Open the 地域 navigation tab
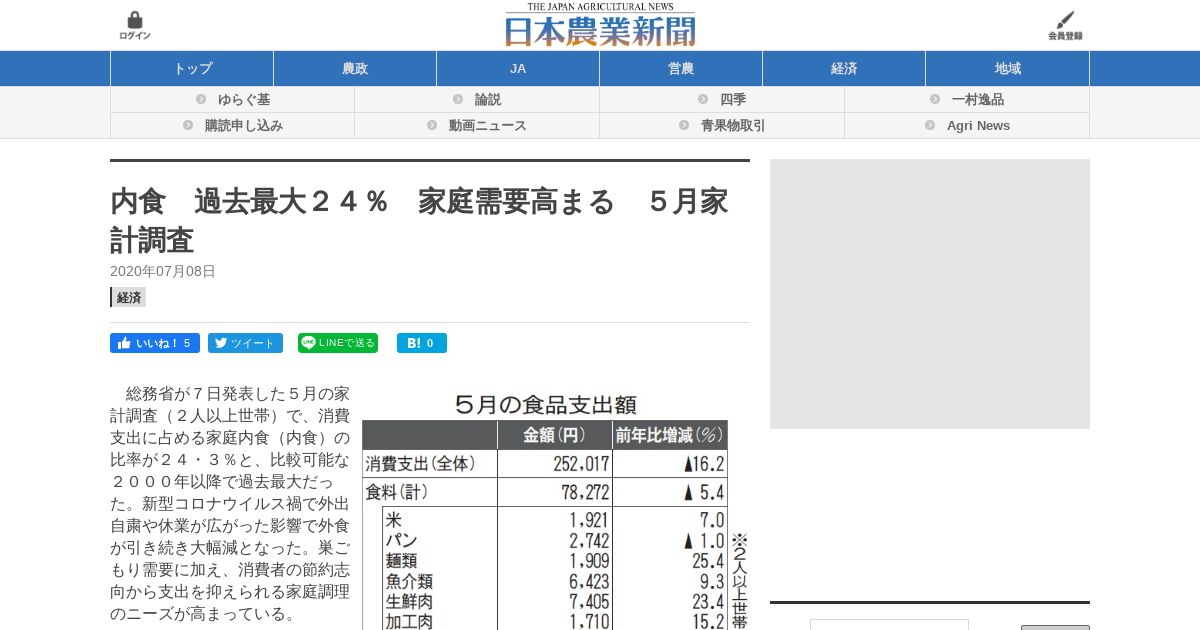 click(x=1008, y=68)
